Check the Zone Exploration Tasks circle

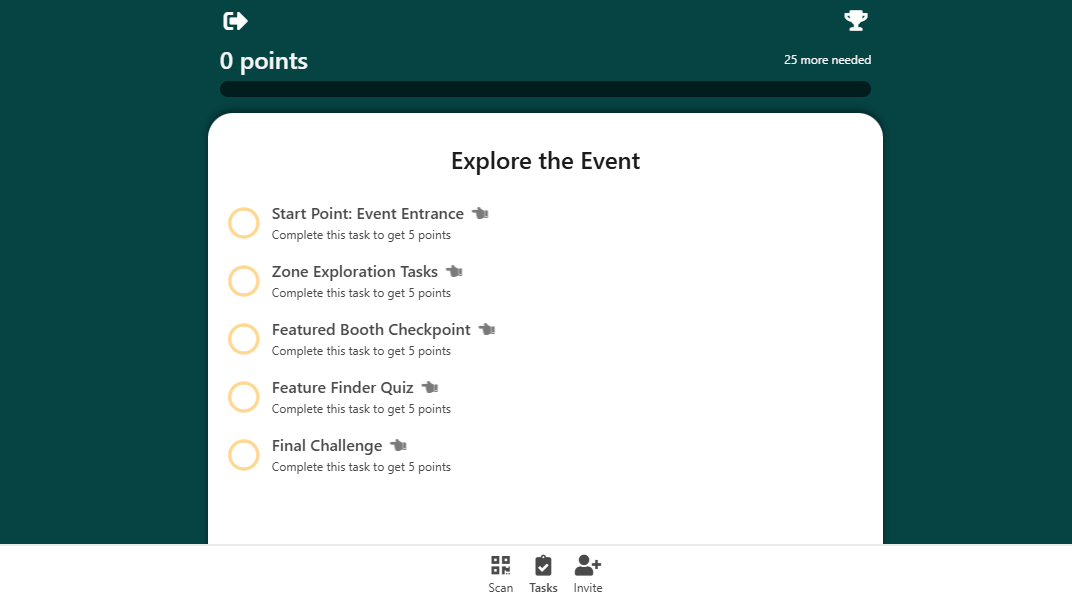point(244,281)
